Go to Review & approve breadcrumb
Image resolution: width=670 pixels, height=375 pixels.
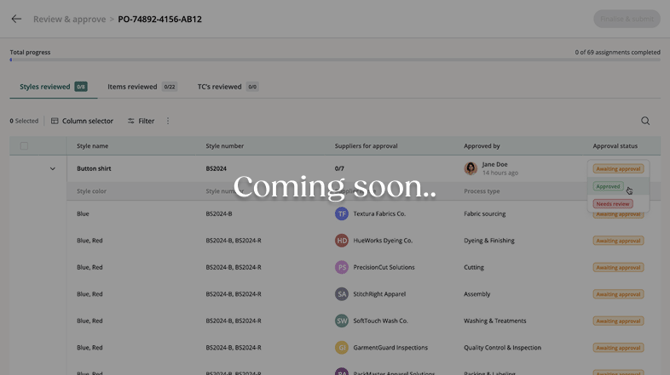69,19
